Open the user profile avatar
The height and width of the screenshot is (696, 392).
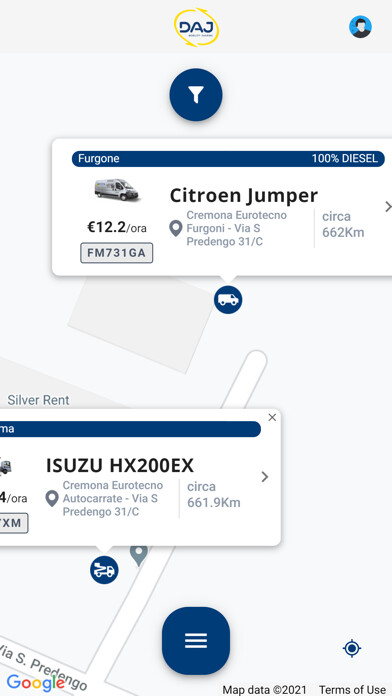tap(360, 27)
